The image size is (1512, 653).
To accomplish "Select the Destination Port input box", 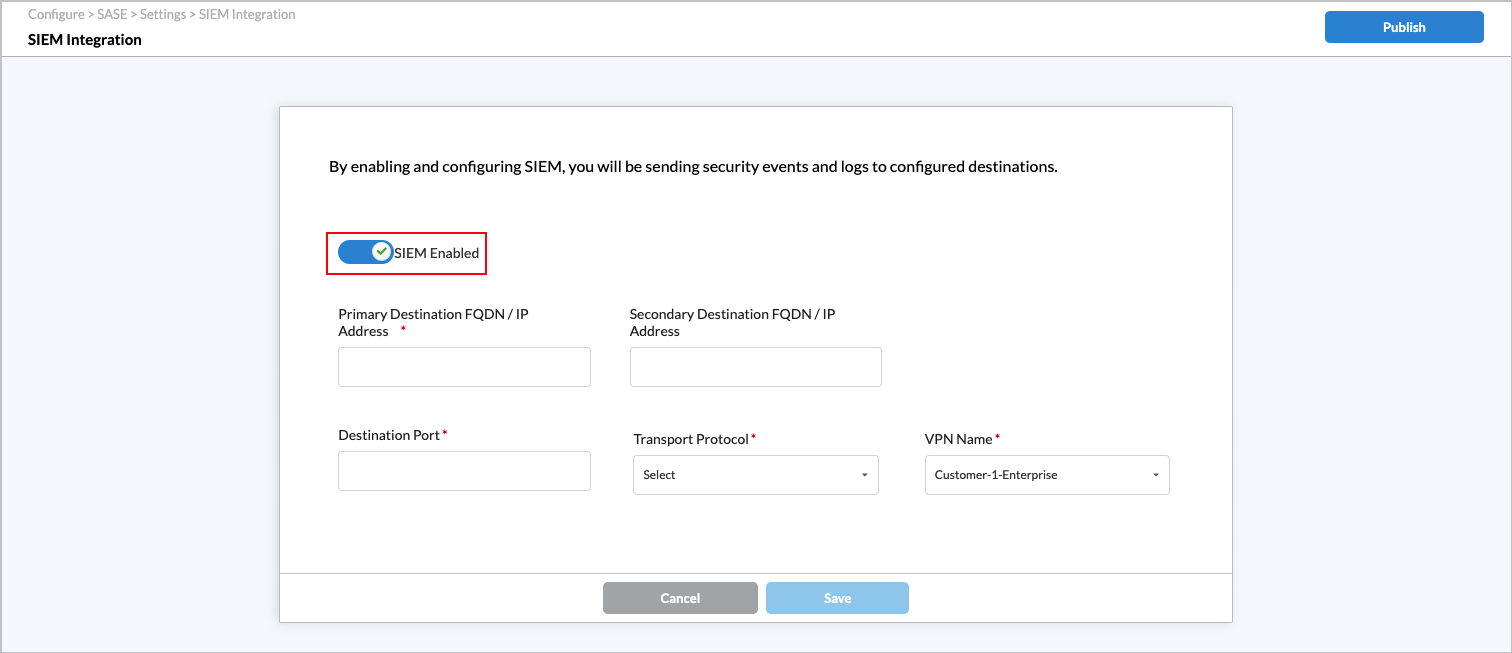I will pos(464,471).
